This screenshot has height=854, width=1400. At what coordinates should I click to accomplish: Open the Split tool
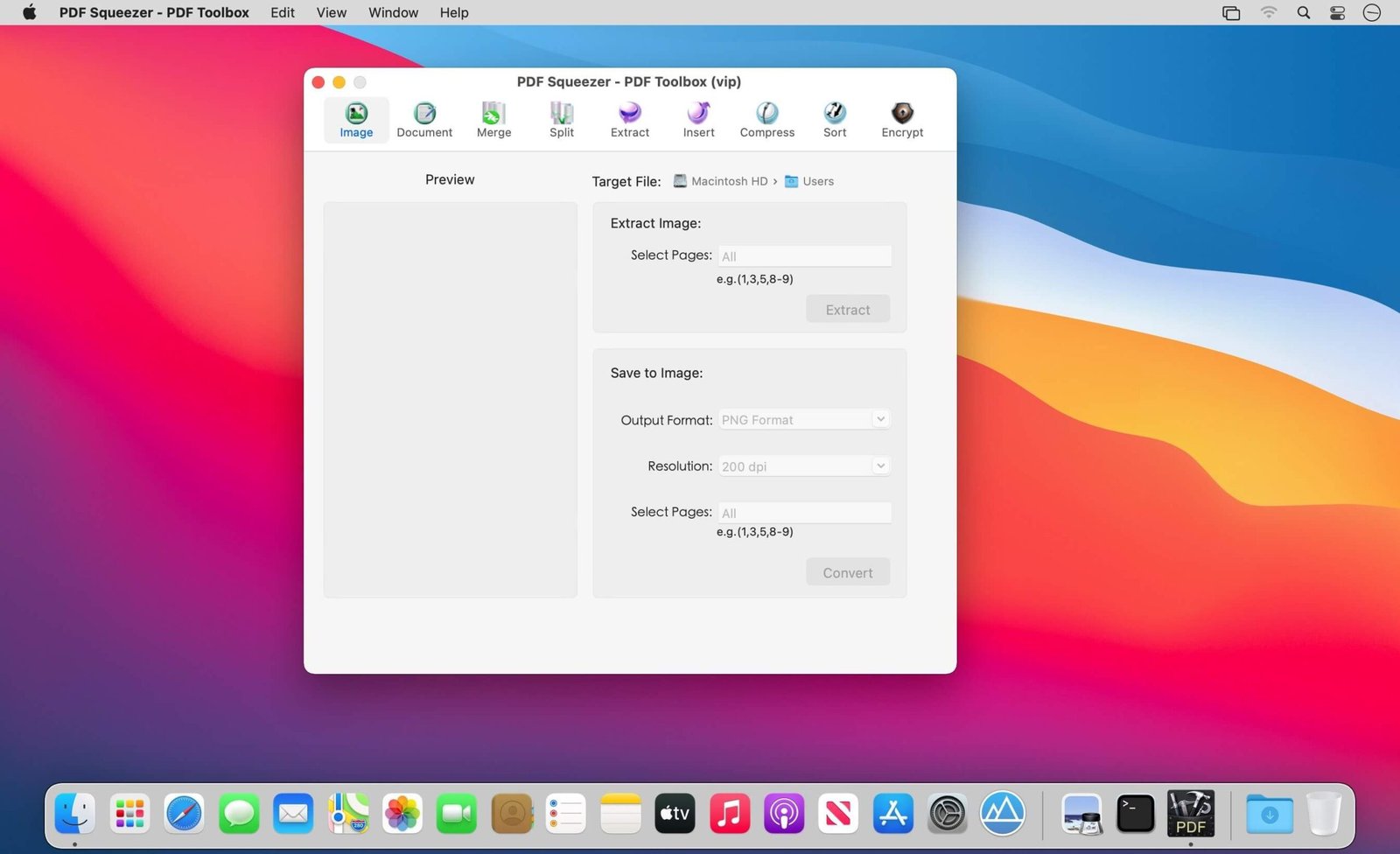[561, 120]
